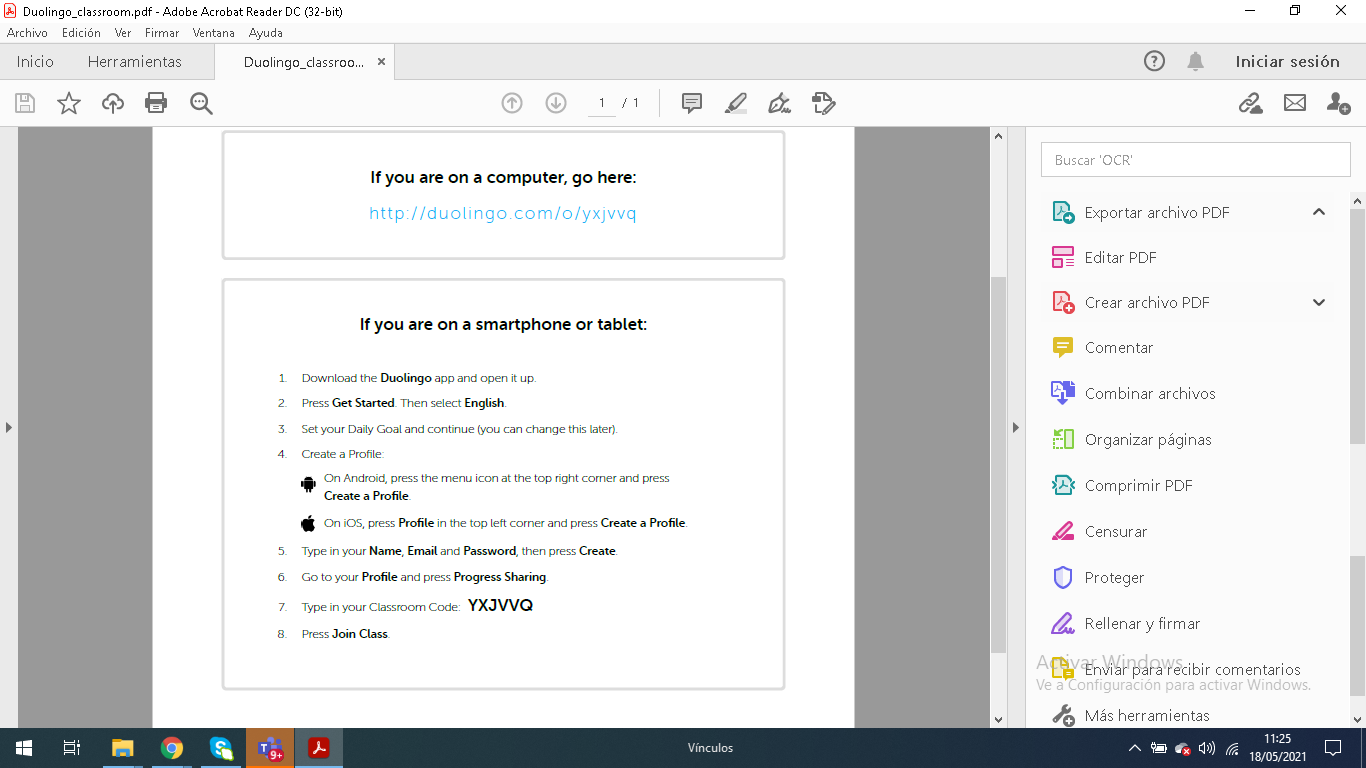Click the document vertical scrollbar thumb
This screenshot has width=1366, height=768.
(x=998, y=465)
